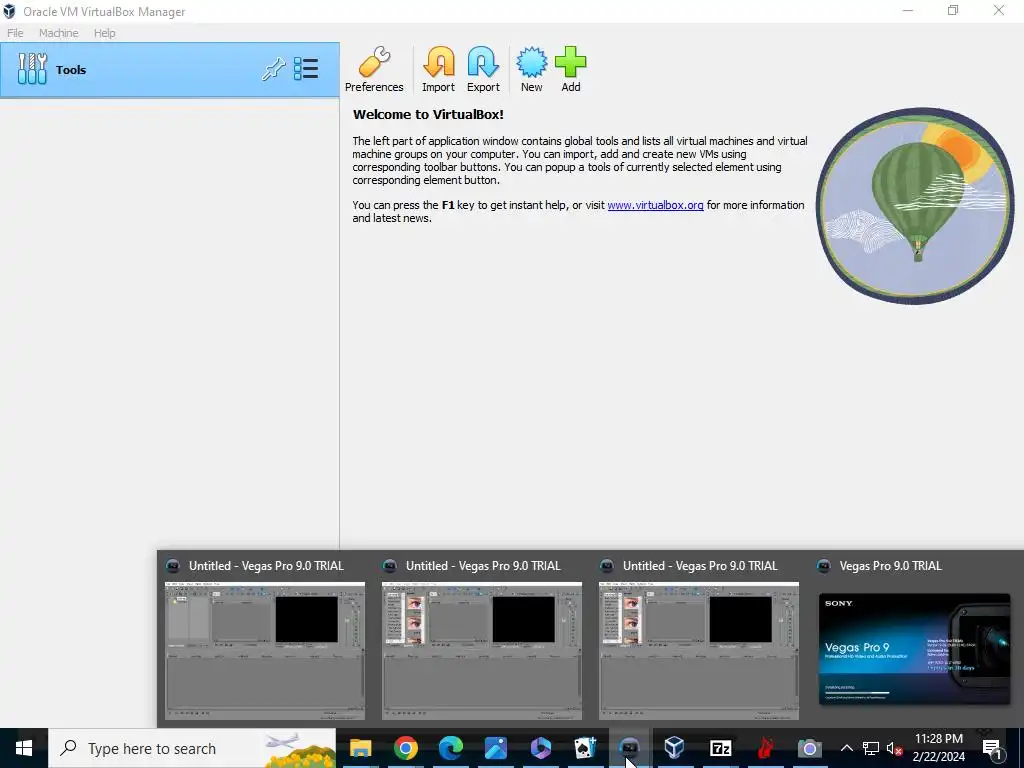Click the Windows Start button
Viewport: 1024px width, 768px height.
tap(24, 748)
